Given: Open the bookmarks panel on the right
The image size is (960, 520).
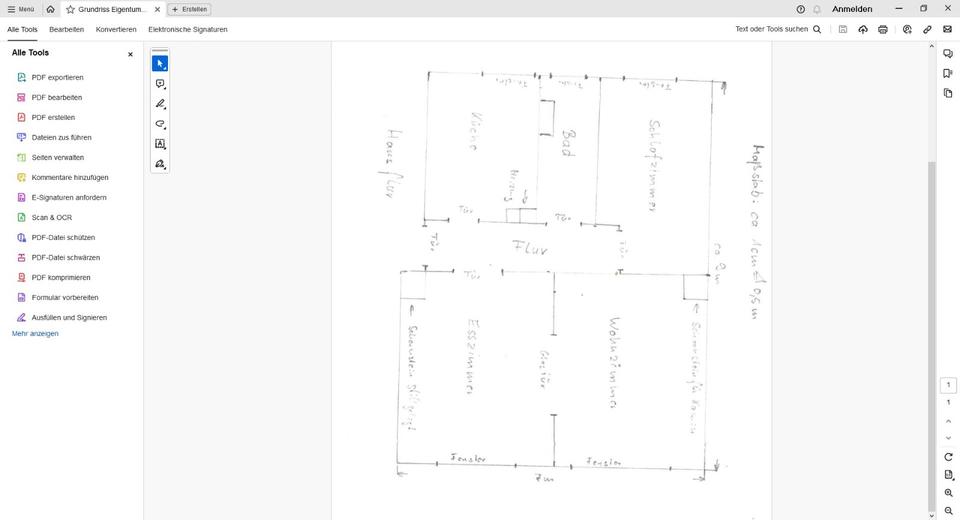Looking at the screenshot, I should [948, 73].
